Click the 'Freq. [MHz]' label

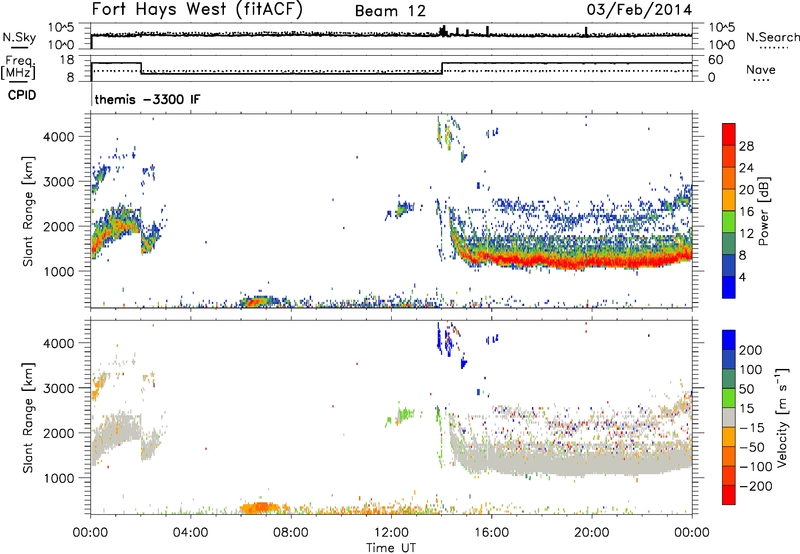(19, 68)
